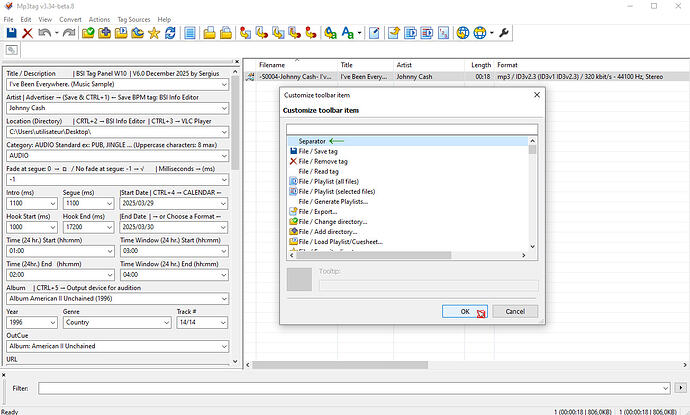
Task: Expand the Title / Description dropdown
Action: click(x=224, y=84)
